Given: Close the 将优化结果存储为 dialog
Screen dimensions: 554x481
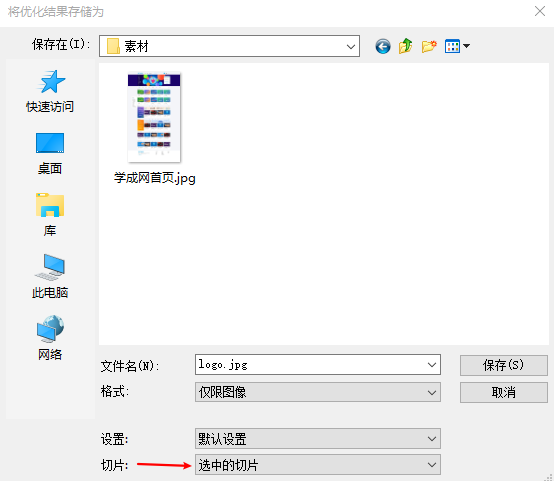Looking at the screenshot, I should (x=540, y=11).
